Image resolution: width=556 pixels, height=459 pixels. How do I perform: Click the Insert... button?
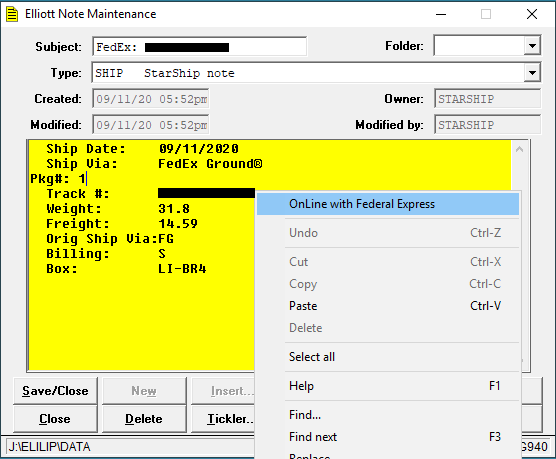tap(223, 391)
